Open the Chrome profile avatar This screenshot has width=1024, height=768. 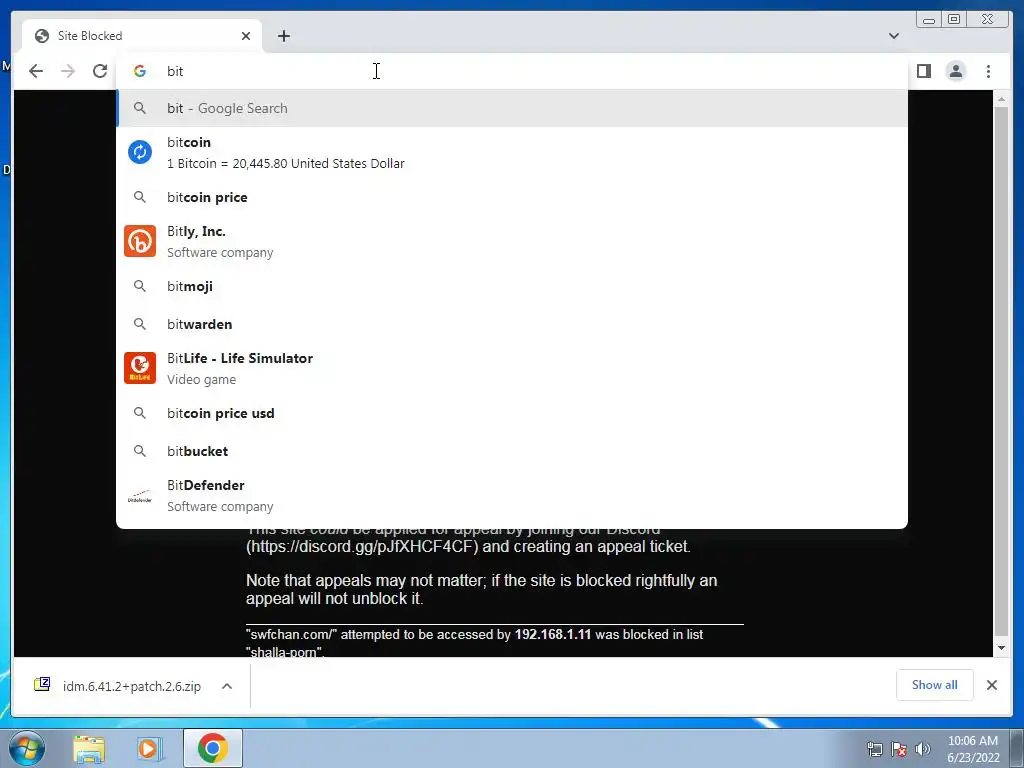pyautogui.click(x=955, y=71)
